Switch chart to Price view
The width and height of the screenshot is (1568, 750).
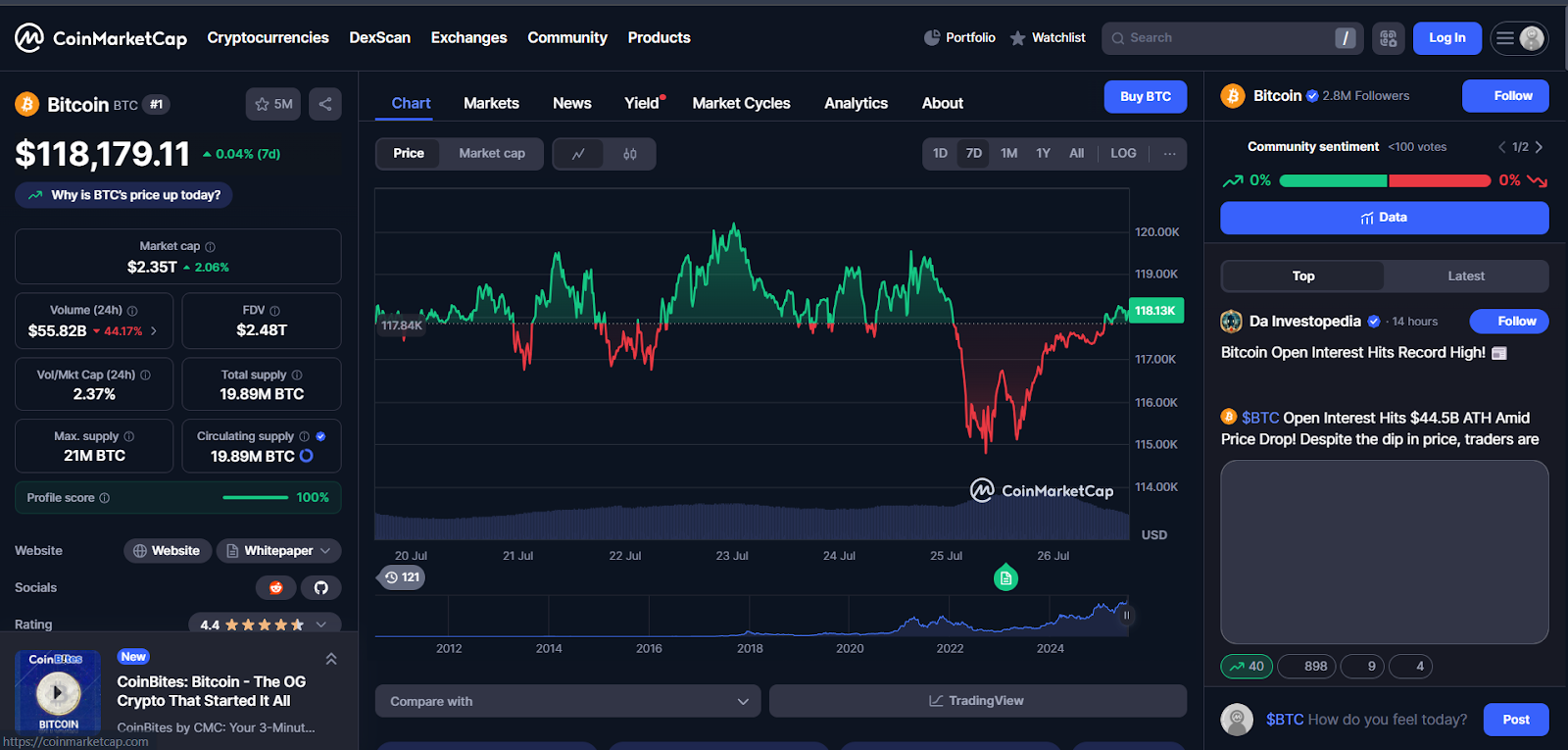pos(409,154)
